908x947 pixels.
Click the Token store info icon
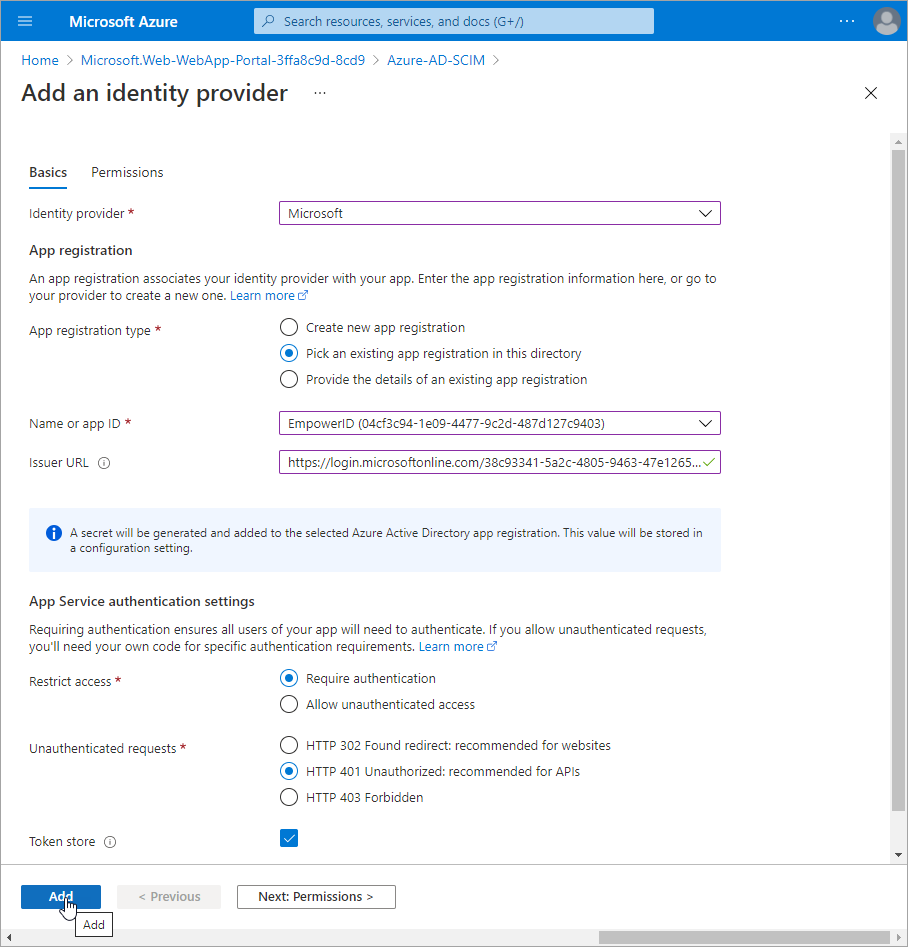click(x=110, y=842)
